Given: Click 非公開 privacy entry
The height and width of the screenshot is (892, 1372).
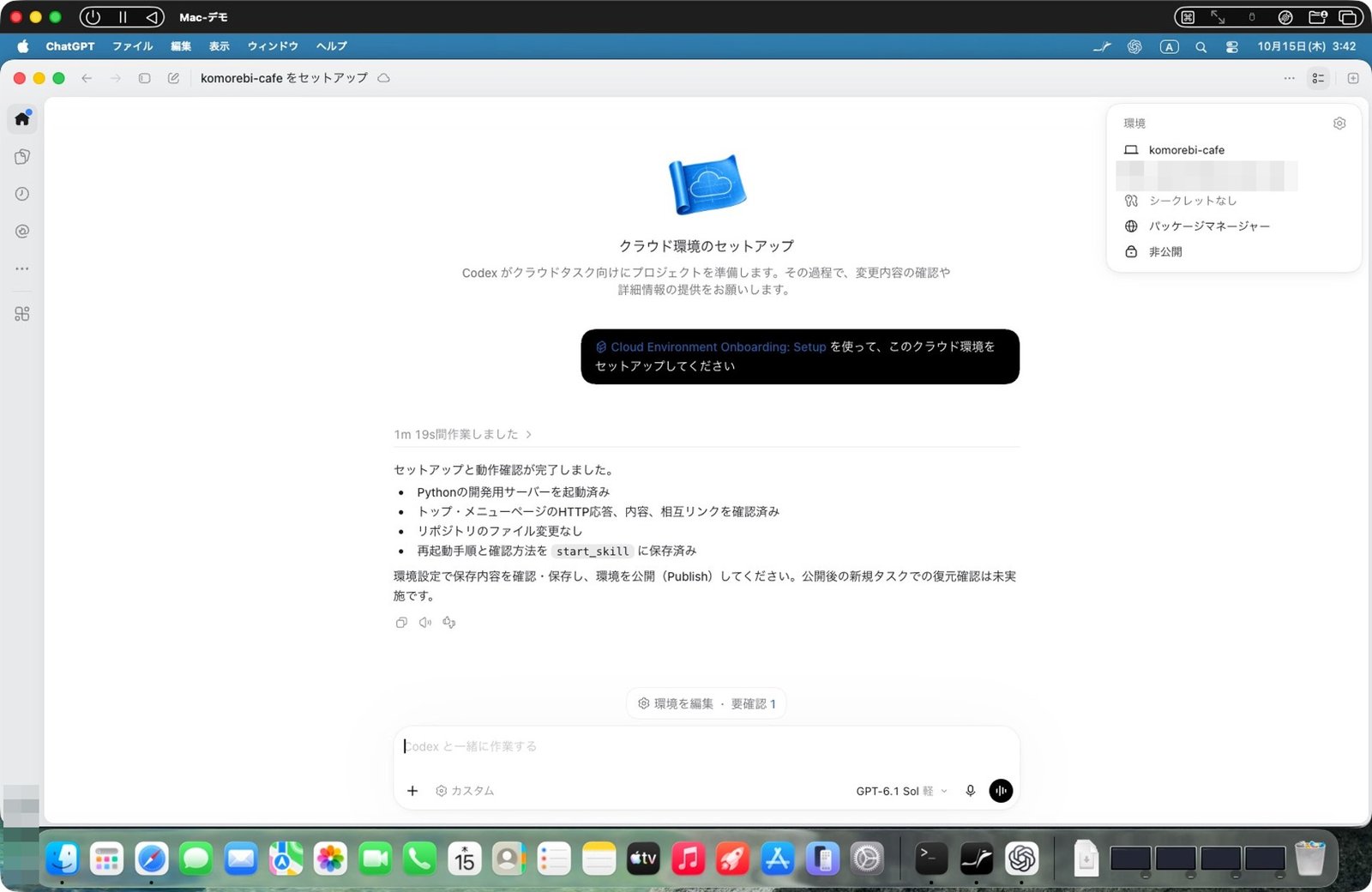Looking at the screenshot, I should point(1164,252).
